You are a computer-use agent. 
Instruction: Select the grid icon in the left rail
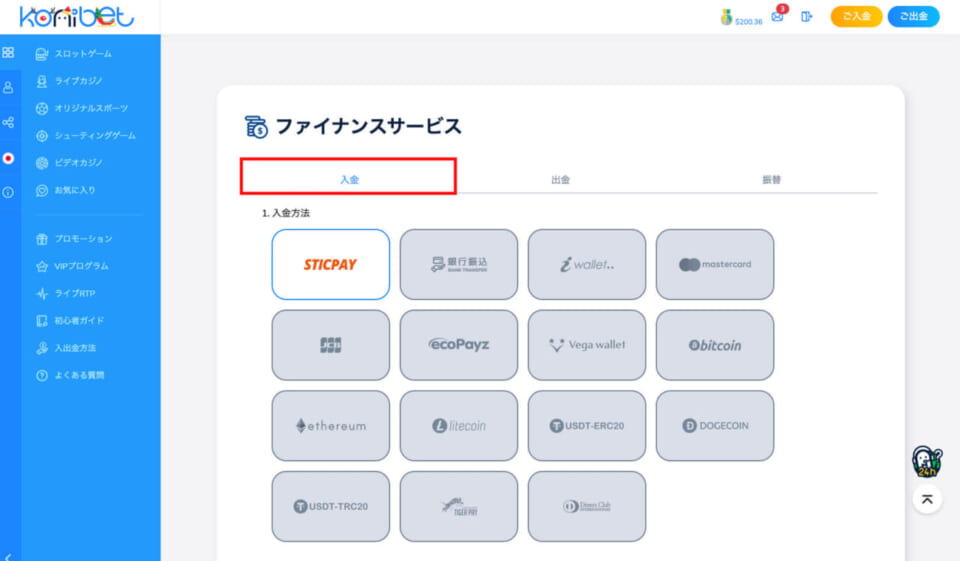[8, 53]
